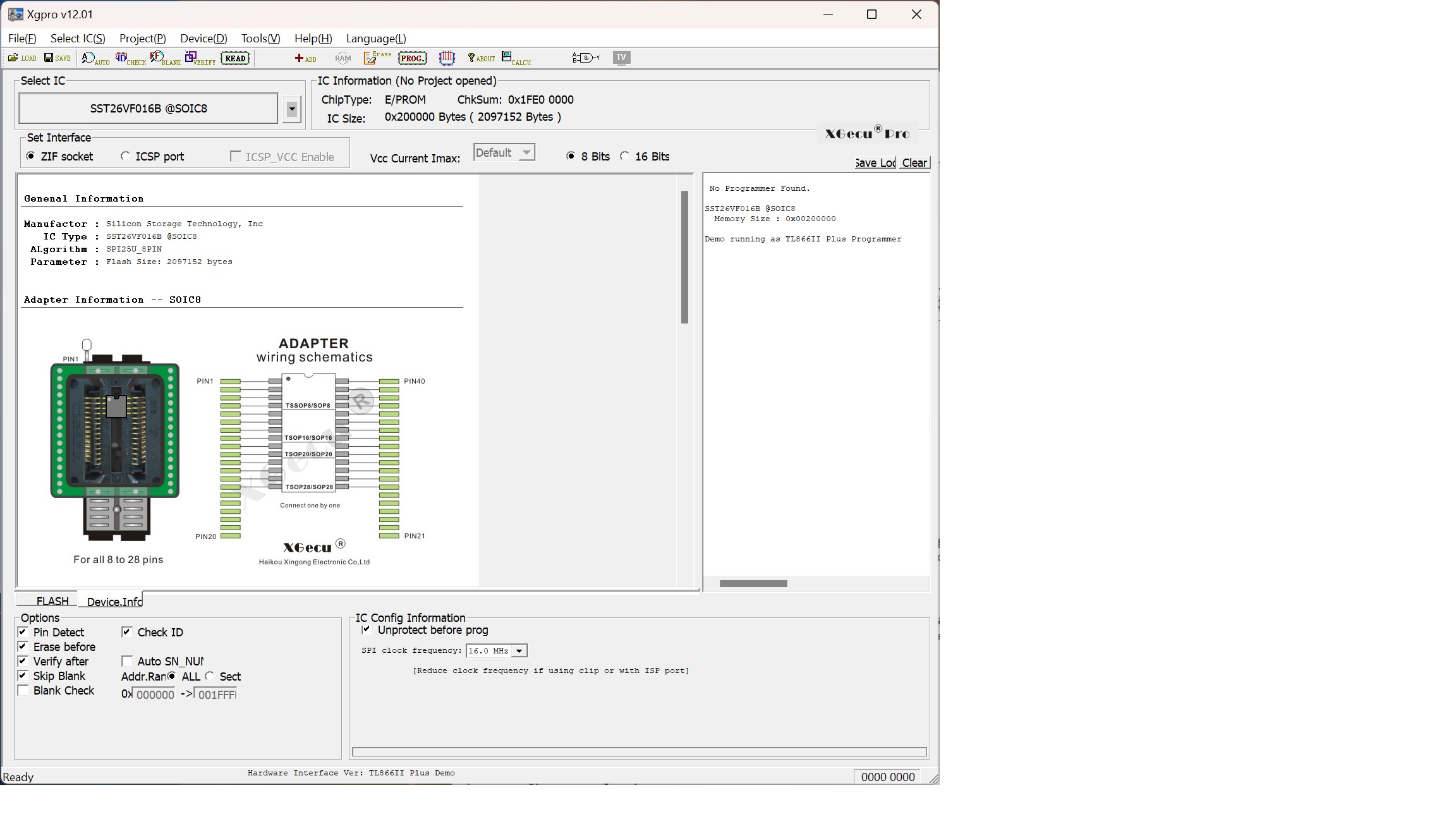Open the Tools(V) menu
This screenshot has height=819, width=1456.
click(x=260, y=39)
